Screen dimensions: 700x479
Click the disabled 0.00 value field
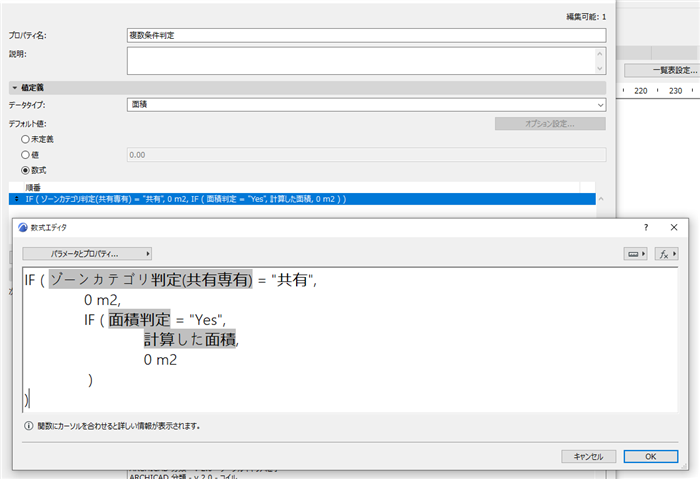click(x=366, y=155)
